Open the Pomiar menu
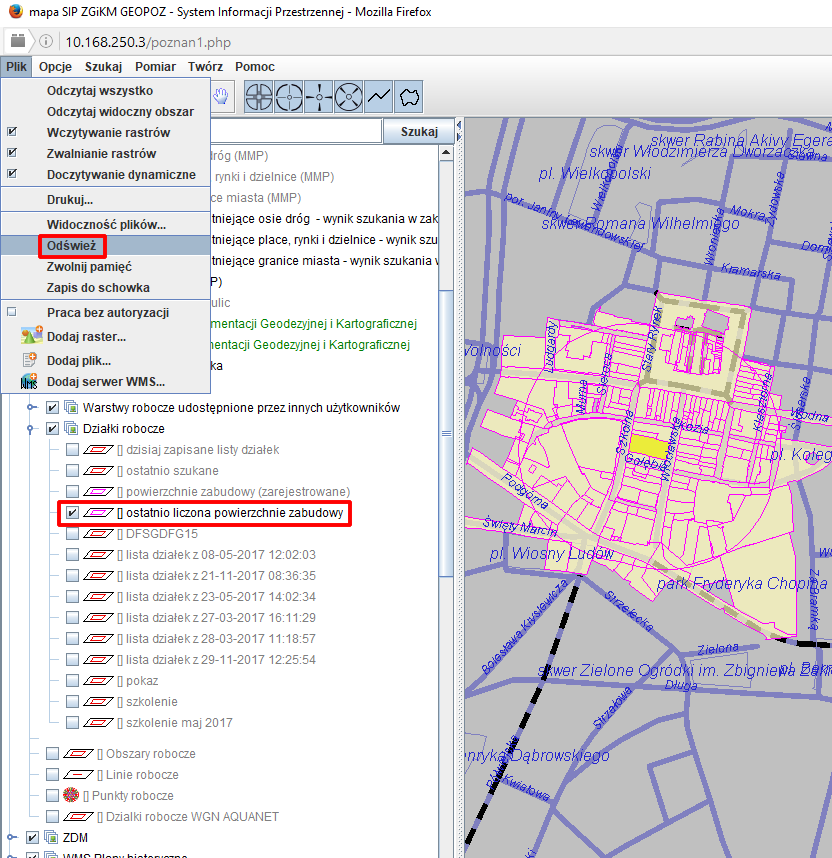The image size is (832, 858). [x=155, y=67]
